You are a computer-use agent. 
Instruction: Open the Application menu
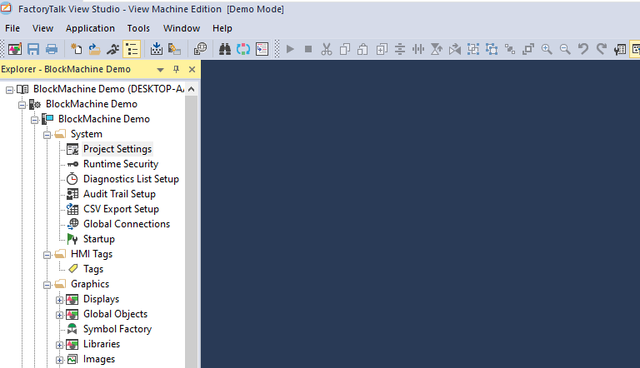click(x=90, y=28)
